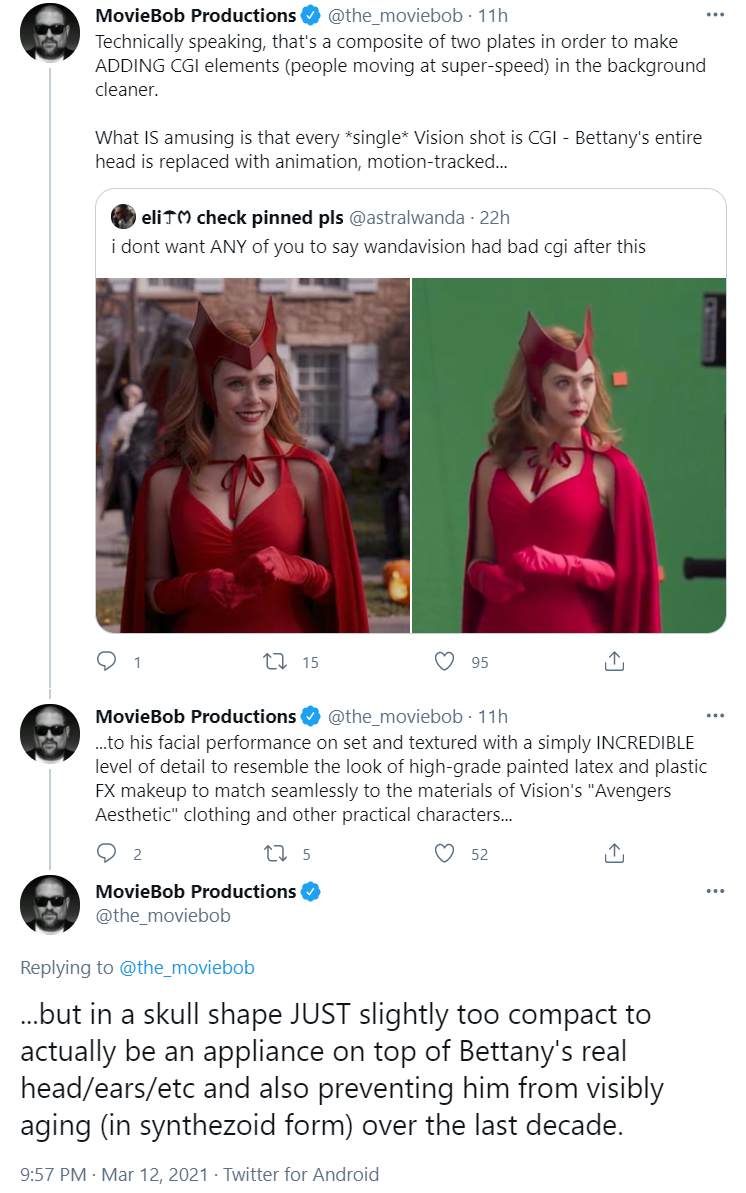
Task: Open MovieBob avatar on the first tweet
Action: coord(49,33)
